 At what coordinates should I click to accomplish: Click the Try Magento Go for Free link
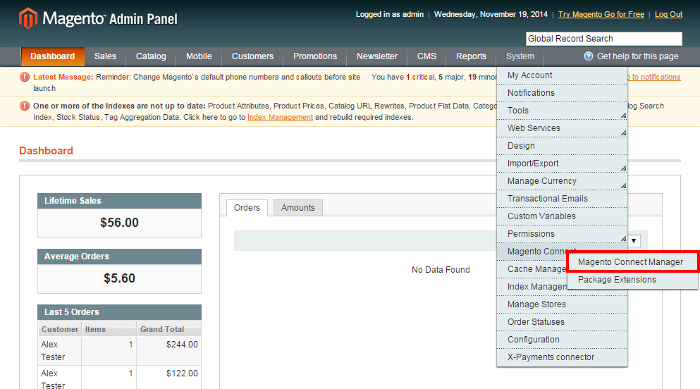tap(601, 14)
